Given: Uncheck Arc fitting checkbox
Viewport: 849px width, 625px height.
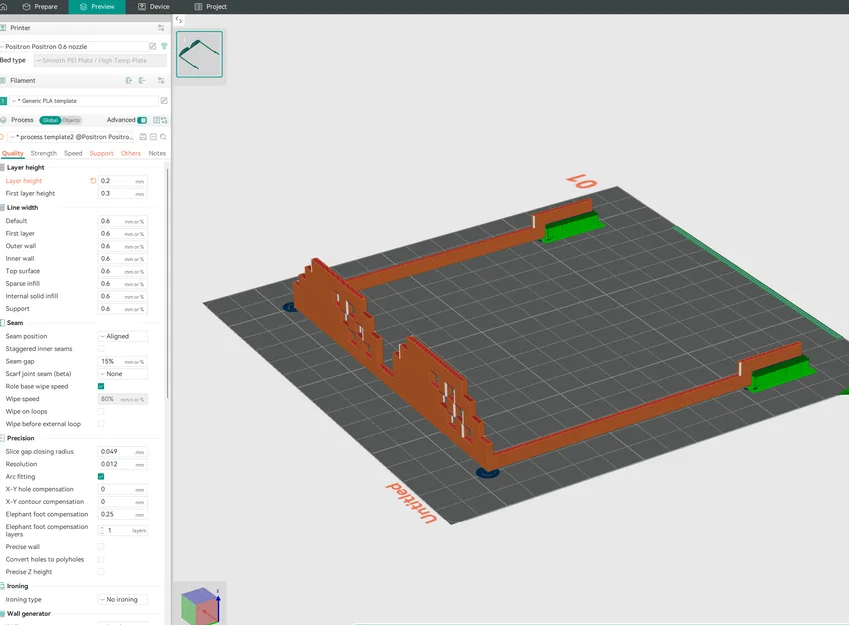Looking at the screenshot, I should pos(101,477).
